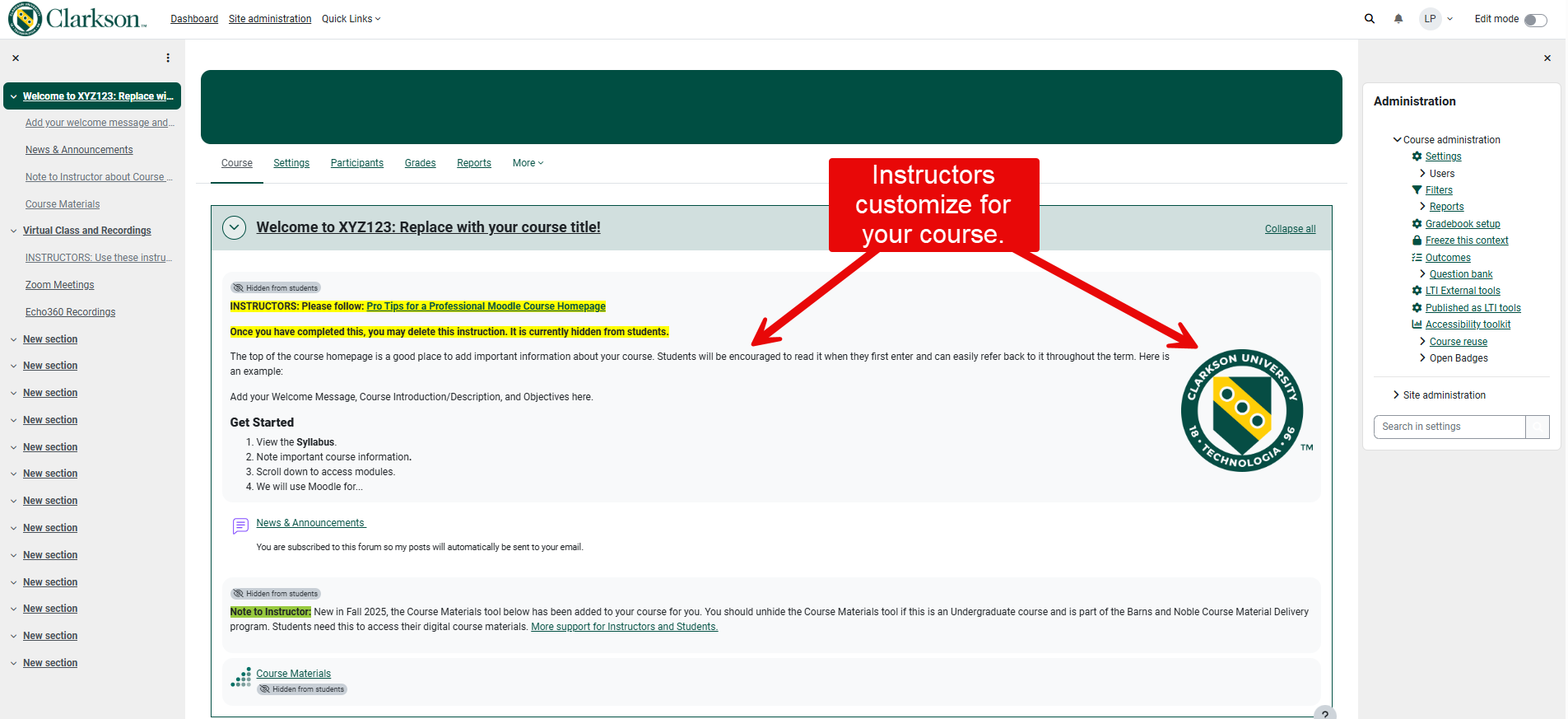Open Reports link under Course administration
Image resolution: width=1568 pixels, height=719 pixels.
(1446, 207)
